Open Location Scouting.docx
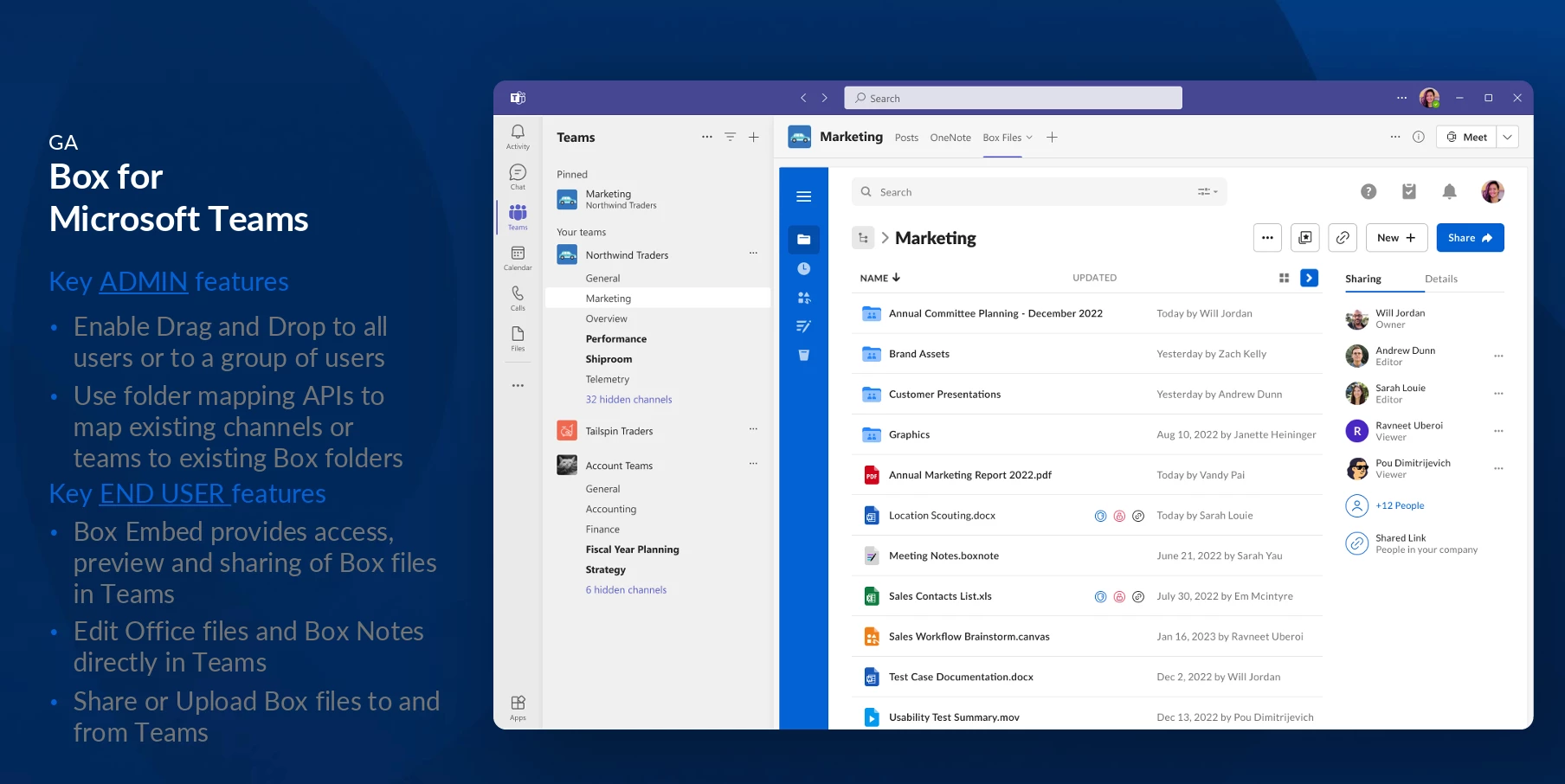Viewport: 1565px width, 784px height. click(942, 516)
